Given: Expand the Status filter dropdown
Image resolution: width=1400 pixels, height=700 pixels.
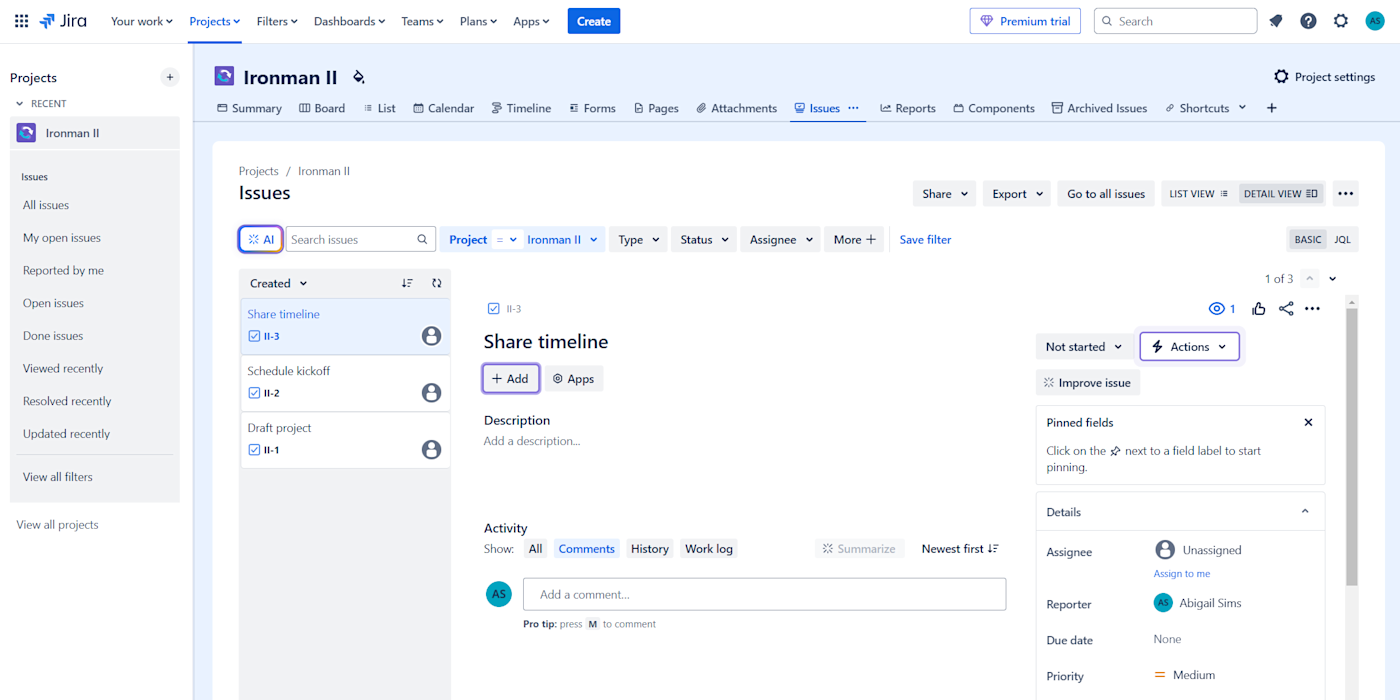Looking at the screenshot, I should coord(705,240).
